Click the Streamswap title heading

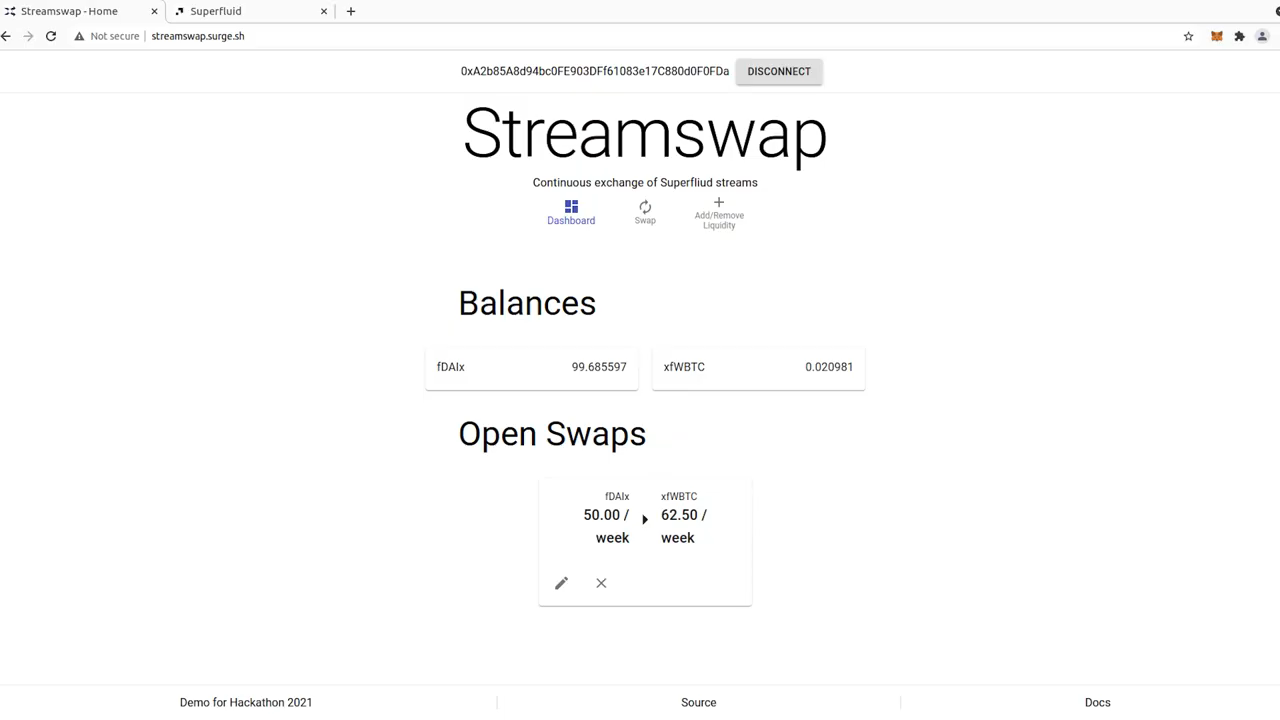point(645,134)
